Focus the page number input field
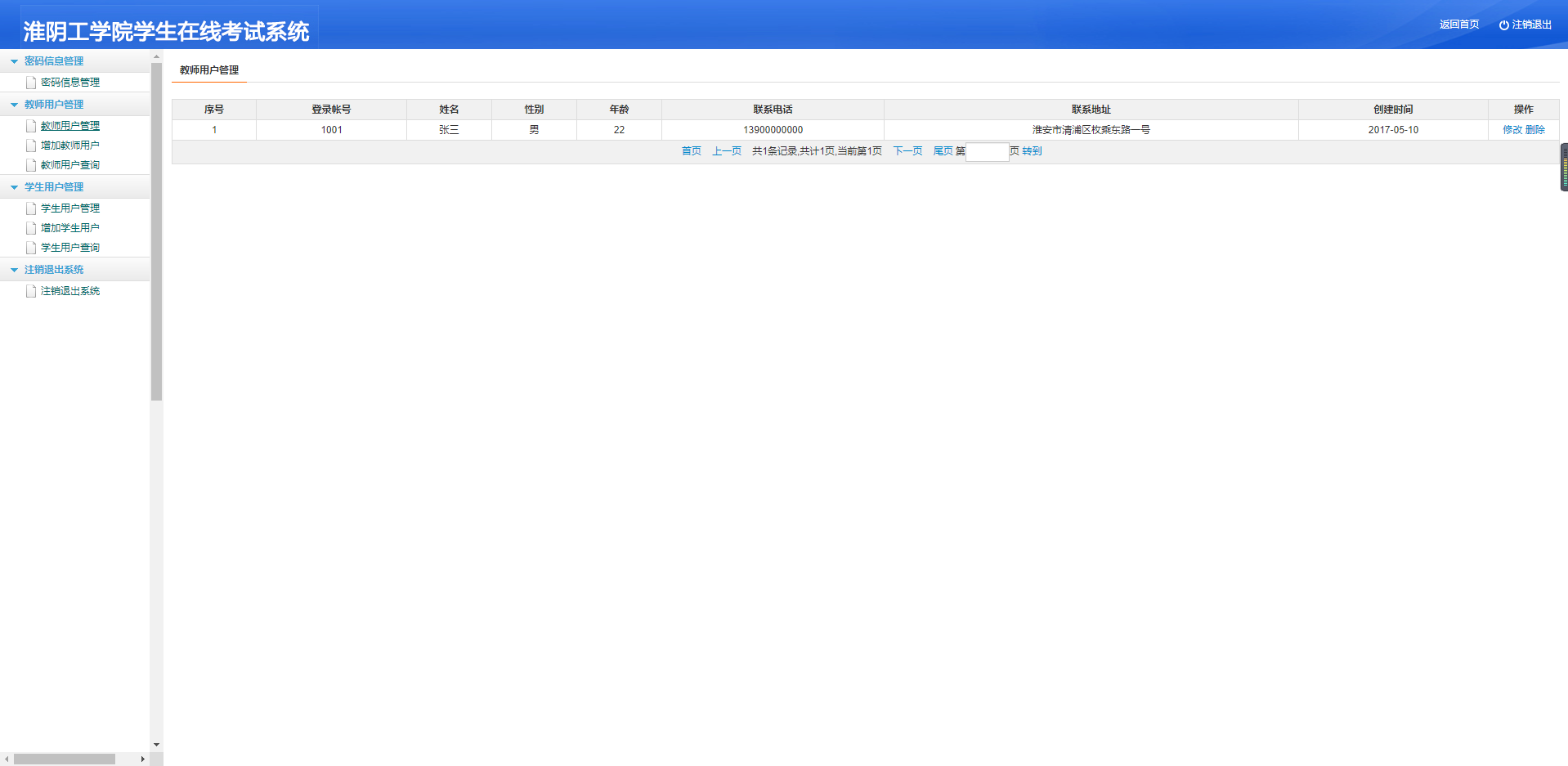This screenshot has width=1568, height=766. pyautogui.click(x=988, y=151)
